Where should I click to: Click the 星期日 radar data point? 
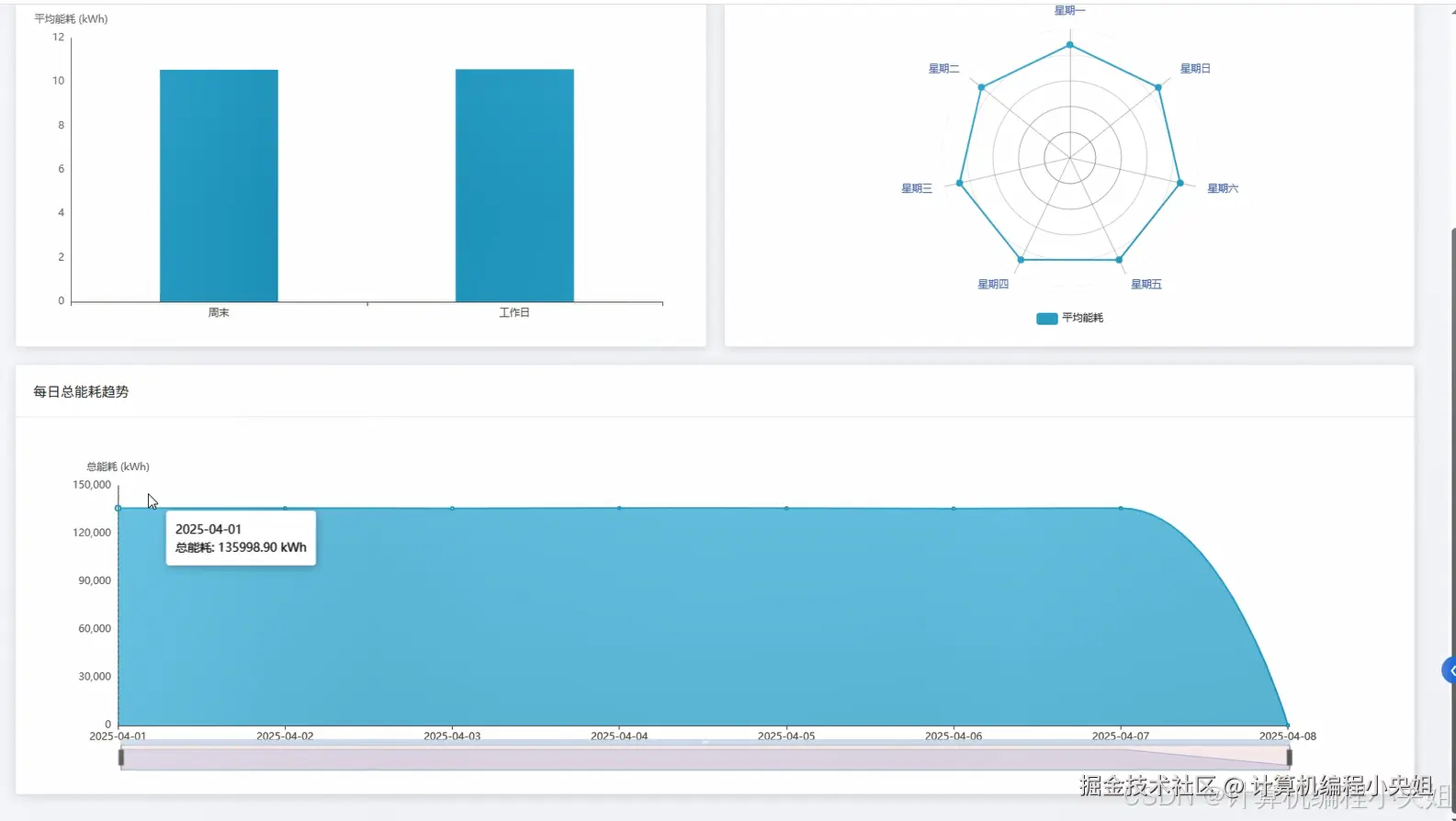pyautogui.click(x=1158, y=87)
